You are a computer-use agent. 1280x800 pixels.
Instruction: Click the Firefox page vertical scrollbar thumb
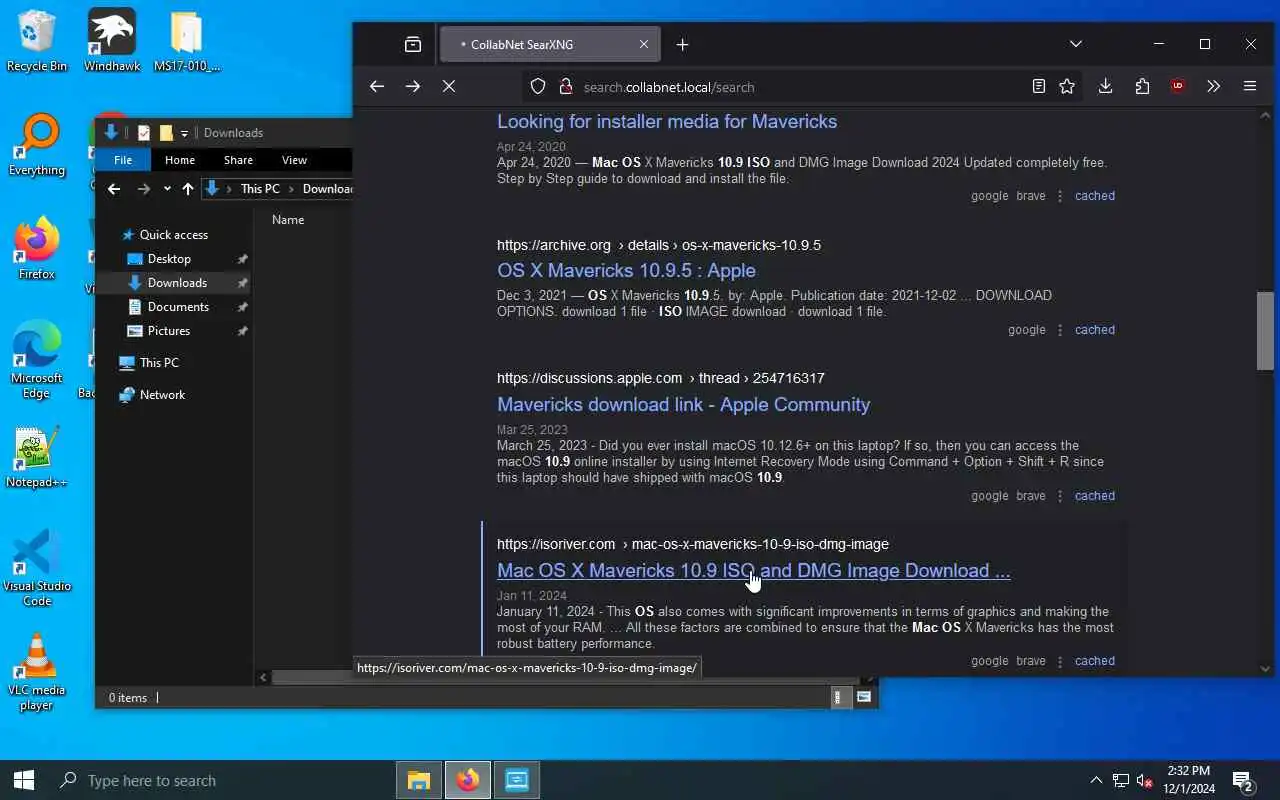(1265, 332)
